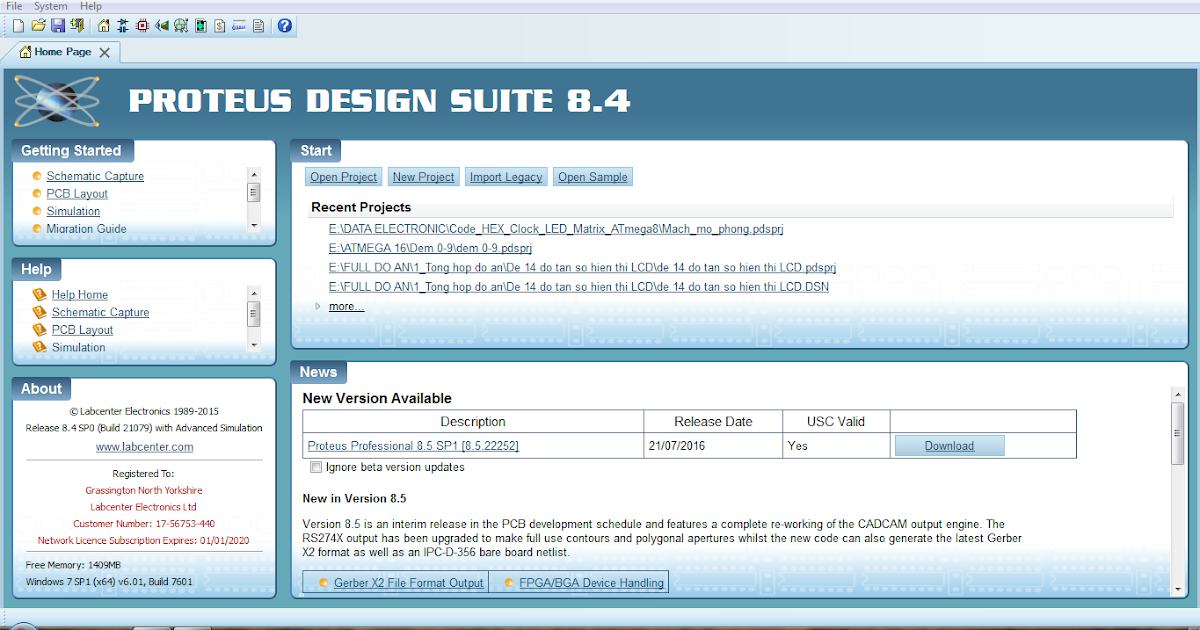Open Simulation link in Help panel
This screenshot has width=1200, height=630.
[x=78, y=347]
